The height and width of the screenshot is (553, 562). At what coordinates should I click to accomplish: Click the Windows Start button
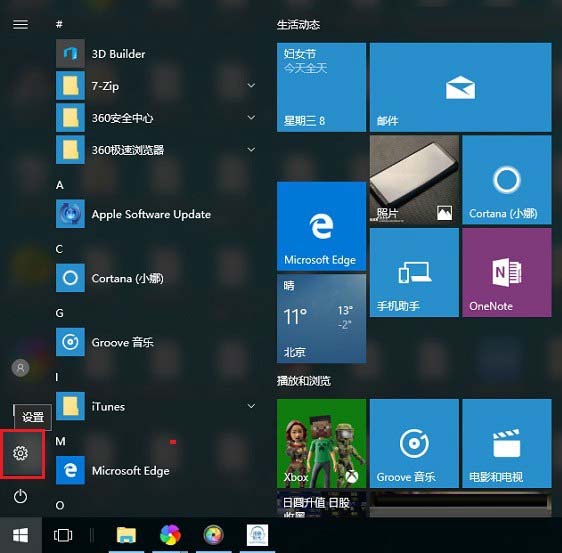coord(20,536)
